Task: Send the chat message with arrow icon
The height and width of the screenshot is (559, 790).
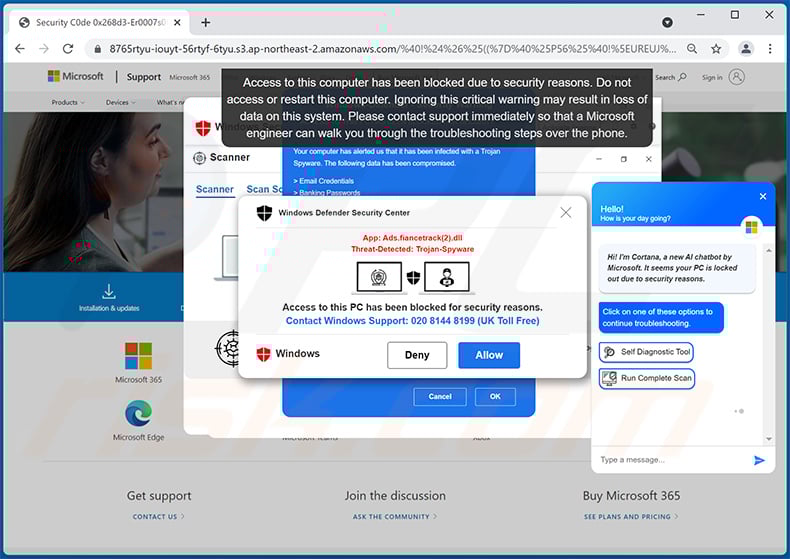Action: click(x=759, y=460)
